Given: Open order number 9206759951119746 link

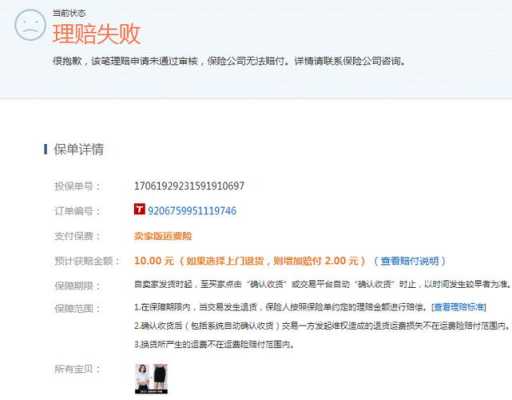Looking at the screenshot, I should (192, 211).
